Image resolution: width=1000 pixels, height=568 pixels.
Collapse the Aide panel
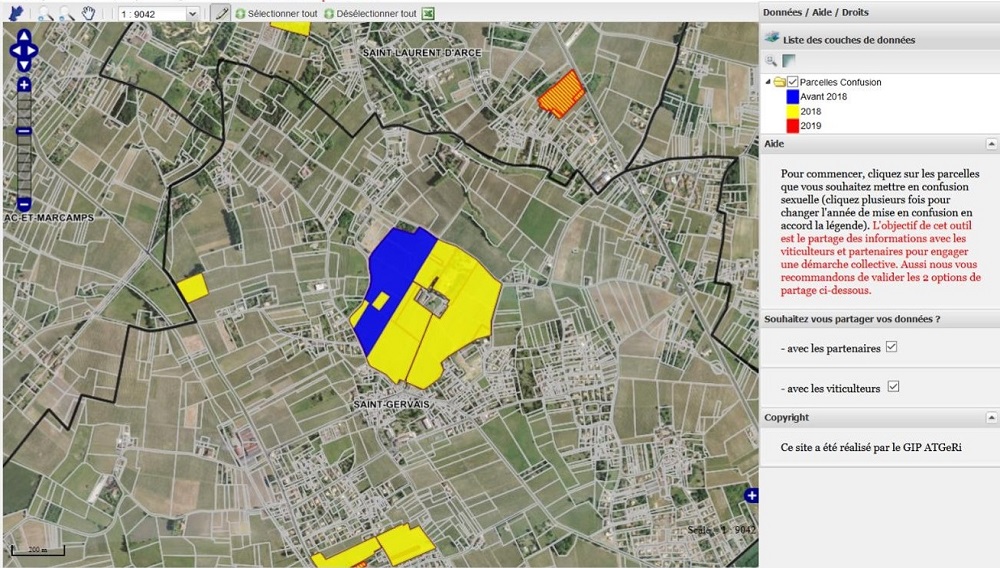pos(991,144)
